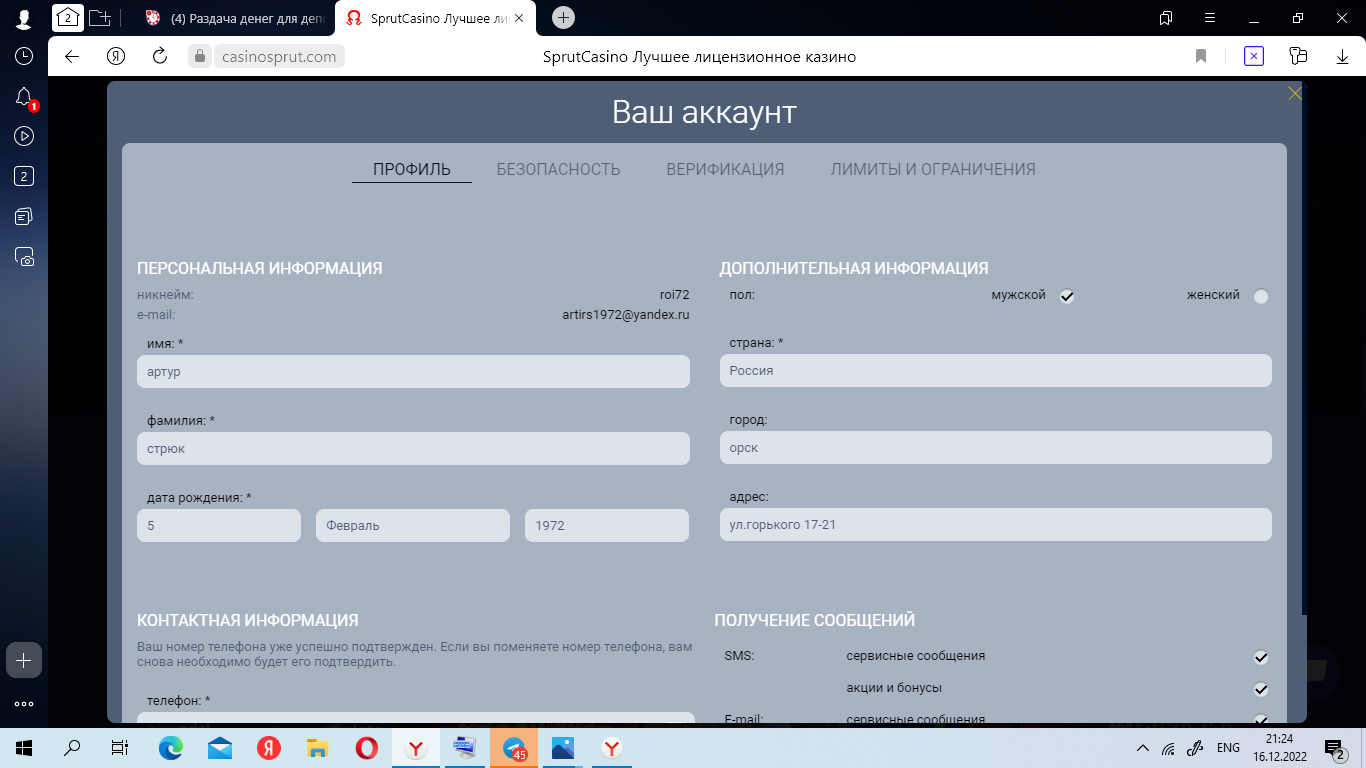Click the browser back arrow button
This screenshot has height=768, width=1366.
click(72, 57)
